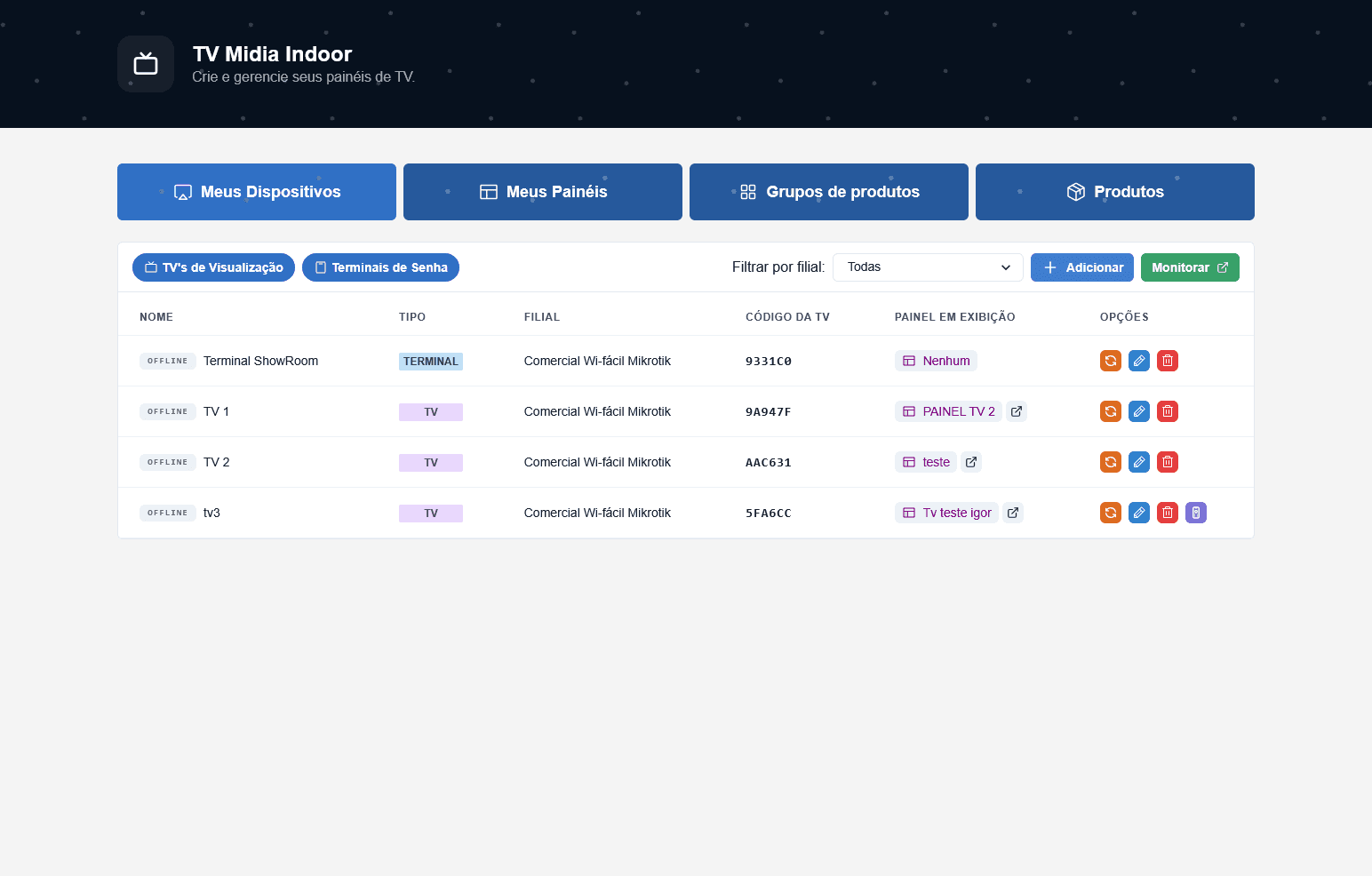The width and height of the screenshot is (1372, 876).
Task: Click the TV type badge of tv3
Action: tap(431, 514)
